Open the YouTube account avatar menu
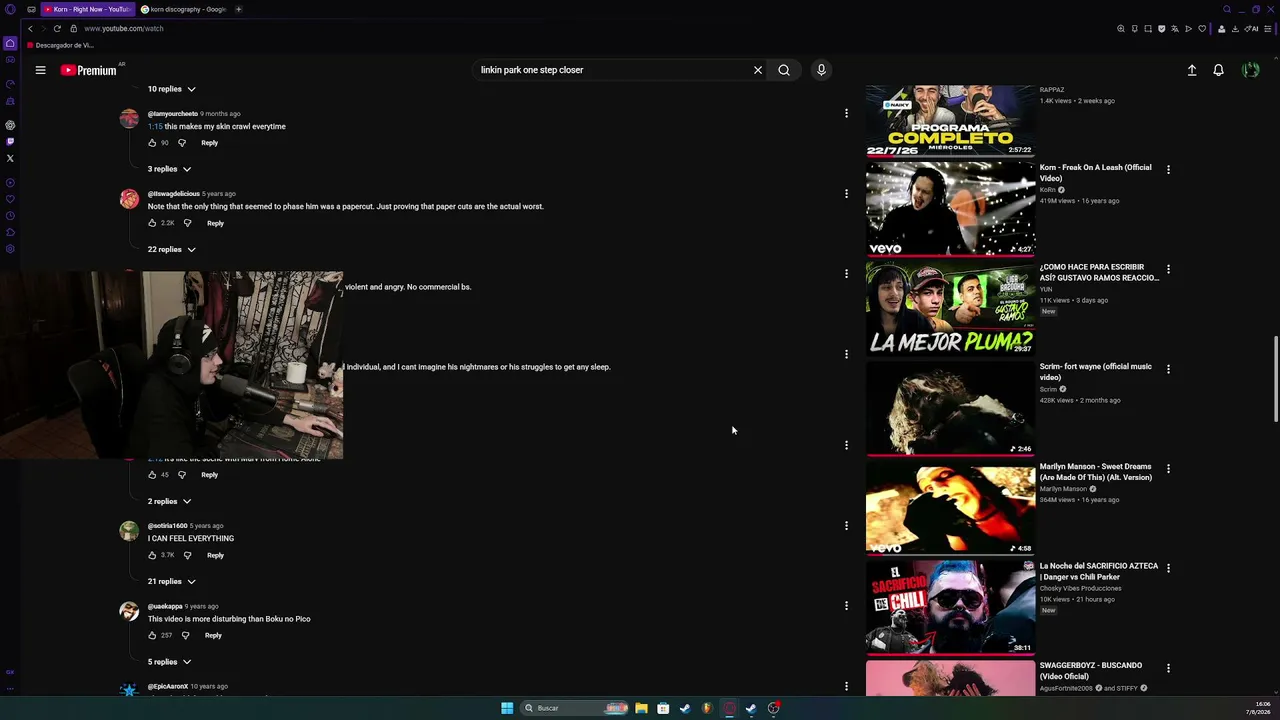 (1250, 70)
